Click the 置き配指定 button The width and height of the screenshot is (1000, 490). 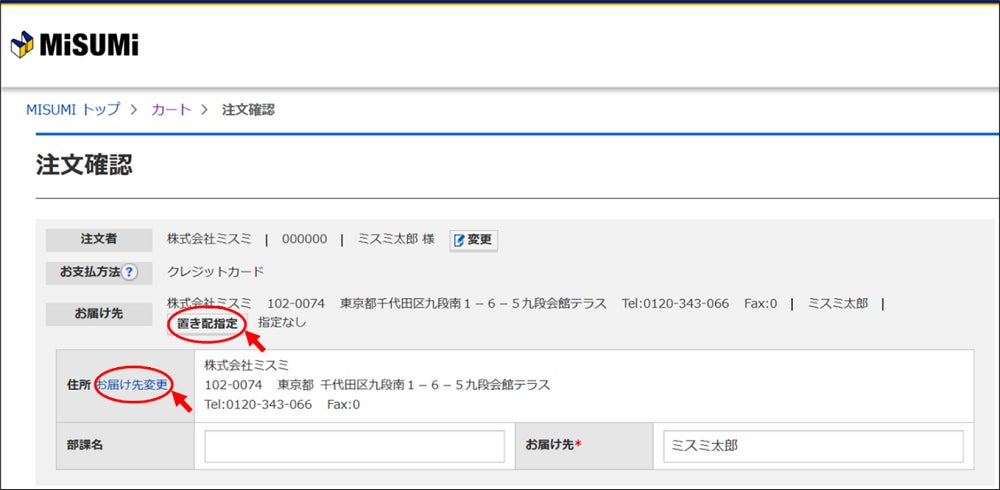pos(207,323)
